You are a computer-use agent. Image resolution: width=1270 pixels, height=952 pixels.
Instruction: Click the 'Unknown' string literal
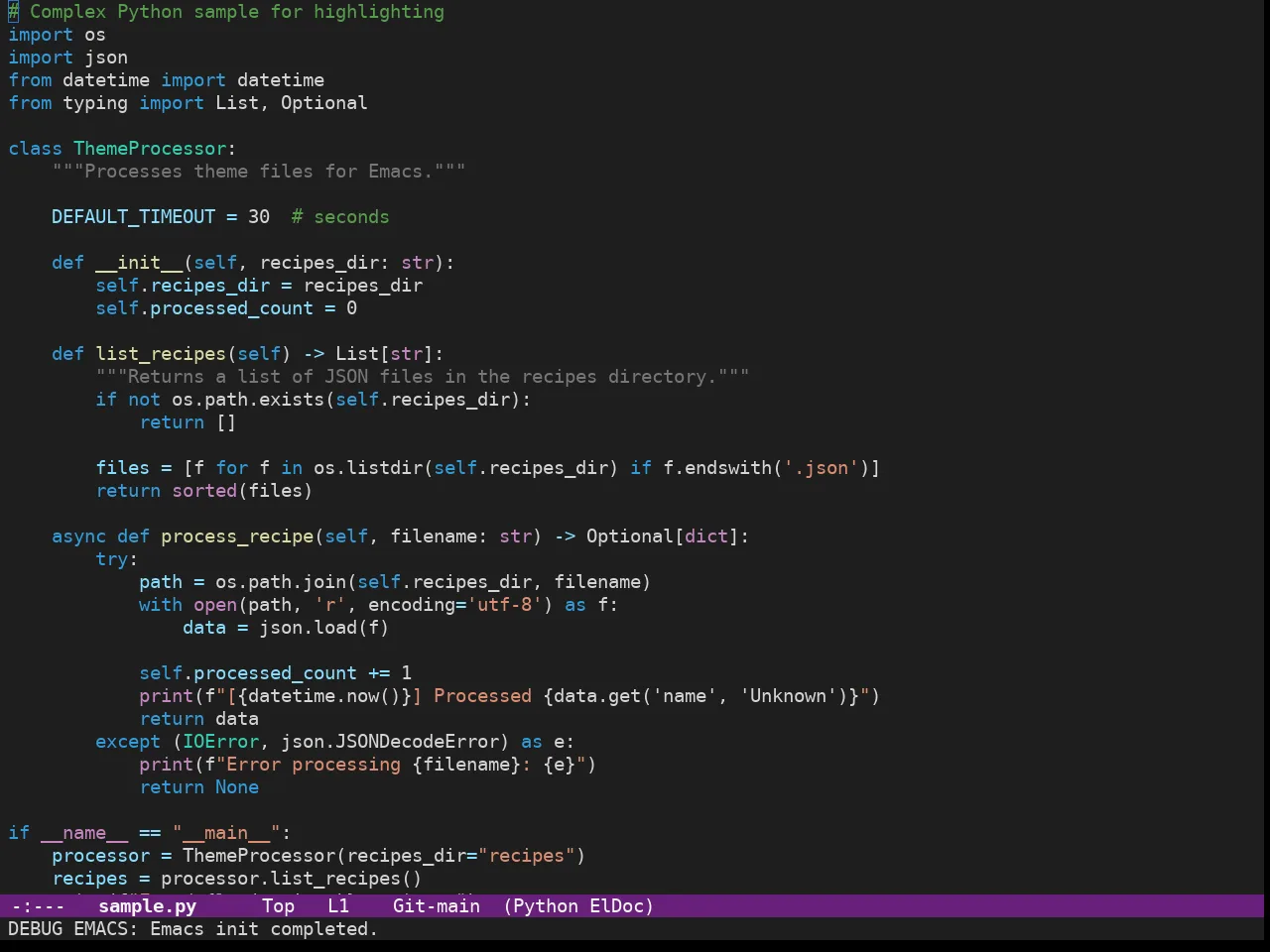pyautogui.click(x=788, y=696)
